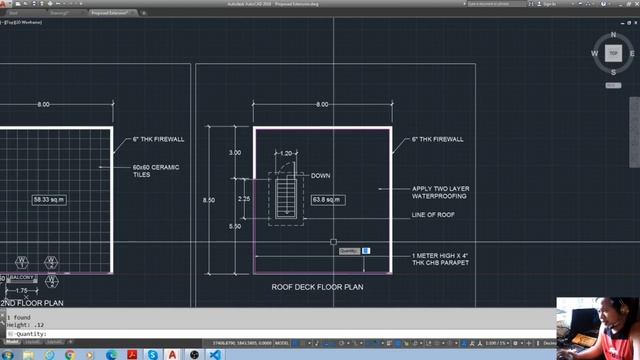
Task: Select 1 METER HIGH CHB PARAPET note
Action: coord(440,259)
